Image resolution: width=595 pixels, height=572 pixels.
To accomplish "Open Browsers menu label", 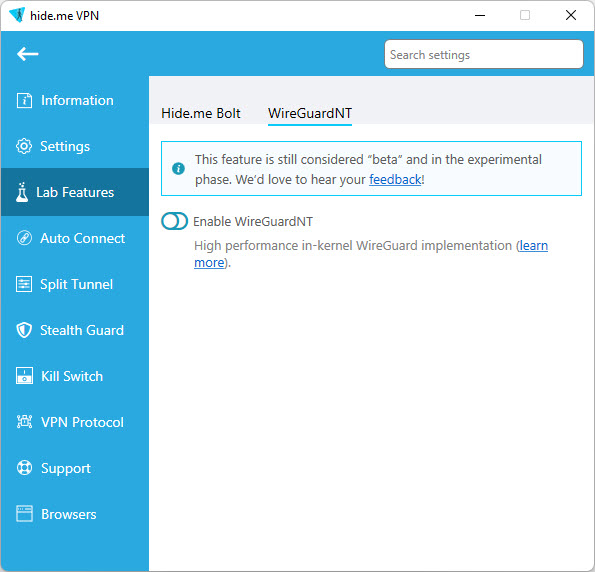I will pos(69,514).
